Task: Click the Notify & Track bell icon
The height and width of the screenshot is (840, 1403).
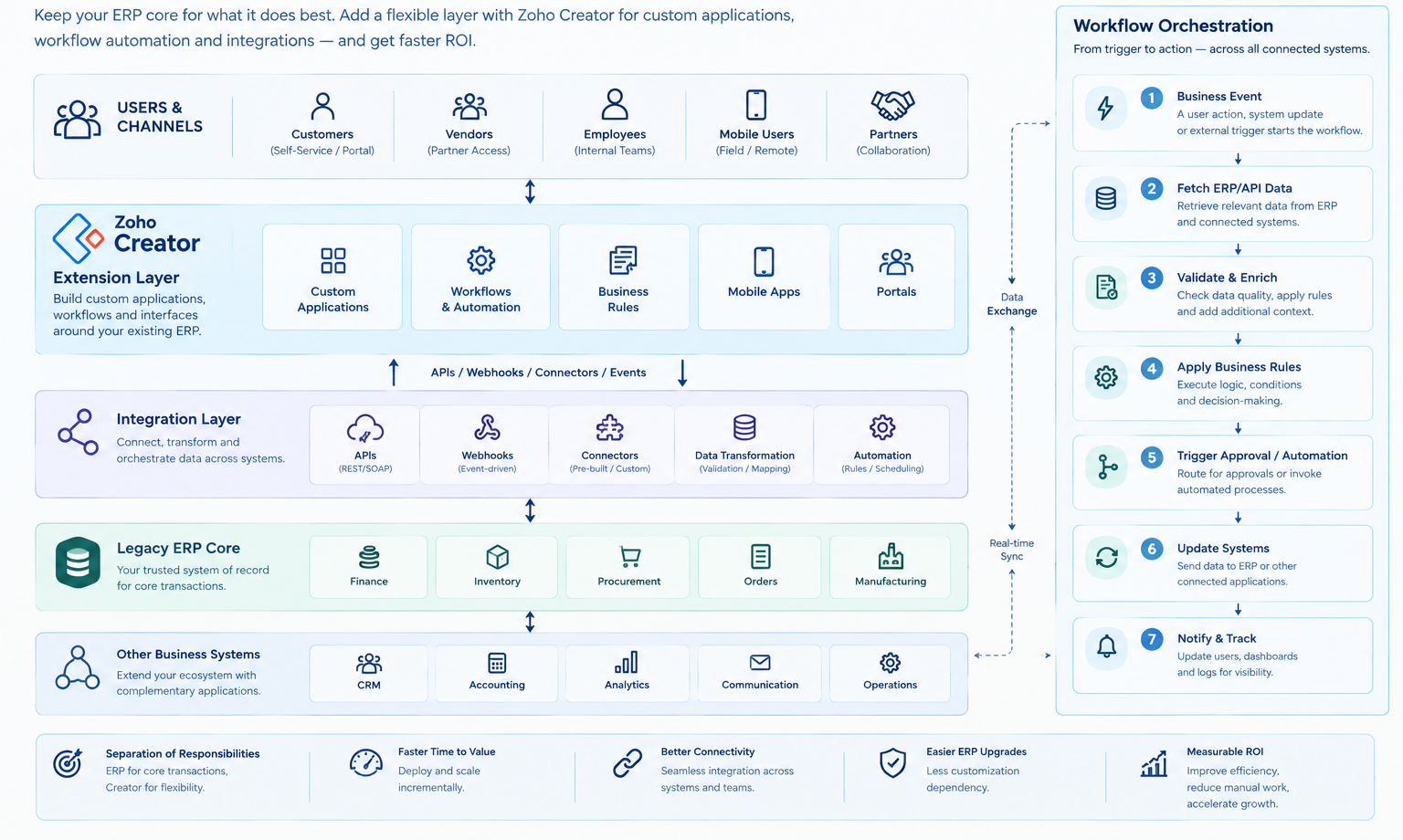Action: 1106,646
